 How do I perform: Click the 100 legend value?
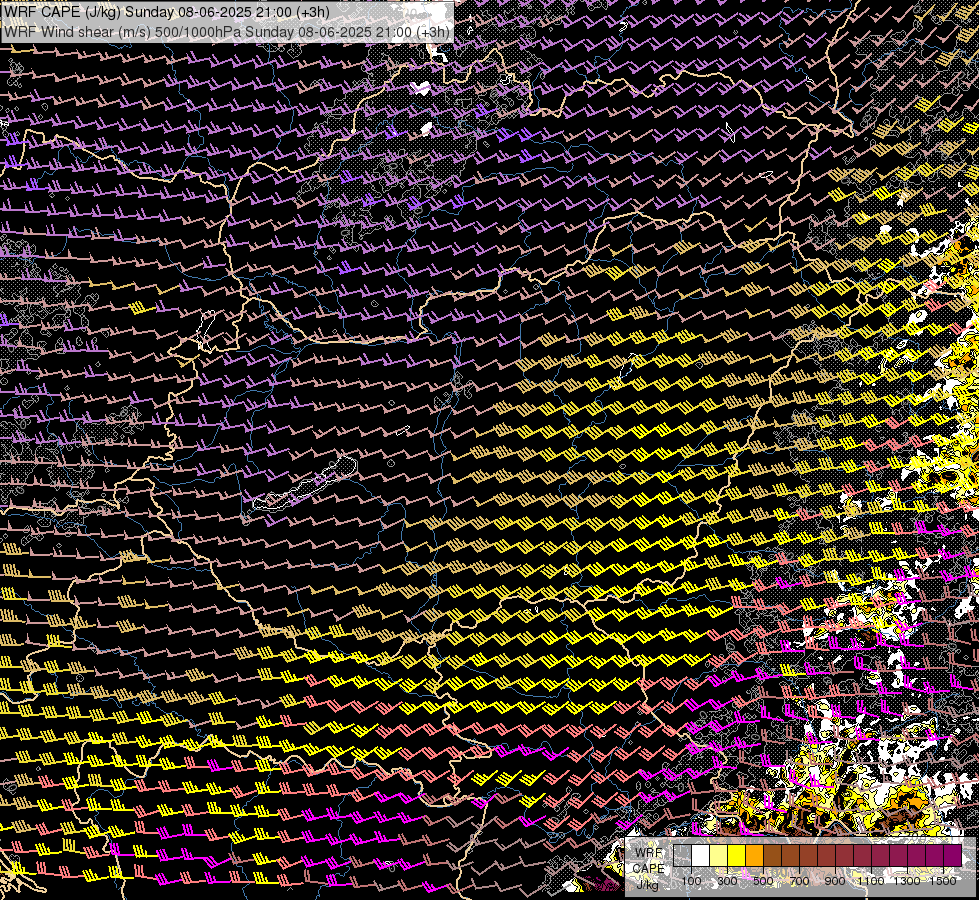tap(691, 881)
